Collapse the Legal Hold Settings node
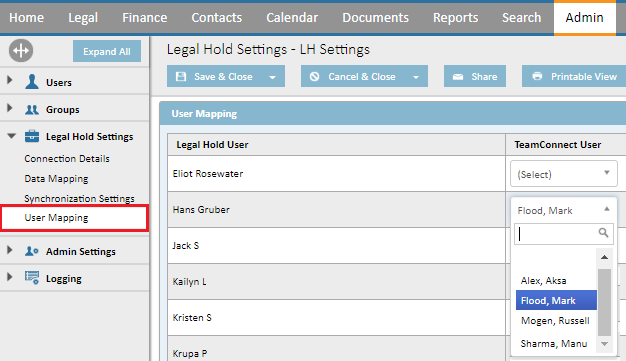 tap(12, 136)
